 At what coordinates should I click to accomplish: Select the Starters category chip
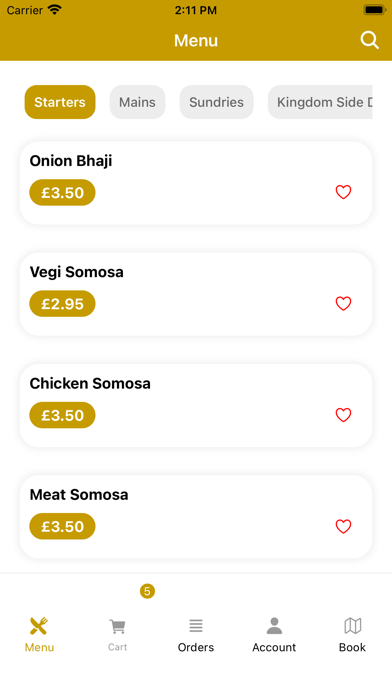click(x=60, y=102)
